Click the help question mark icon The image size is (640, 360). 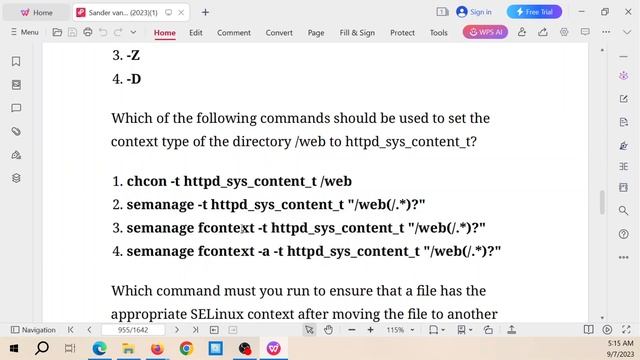[x=623, y=234]
